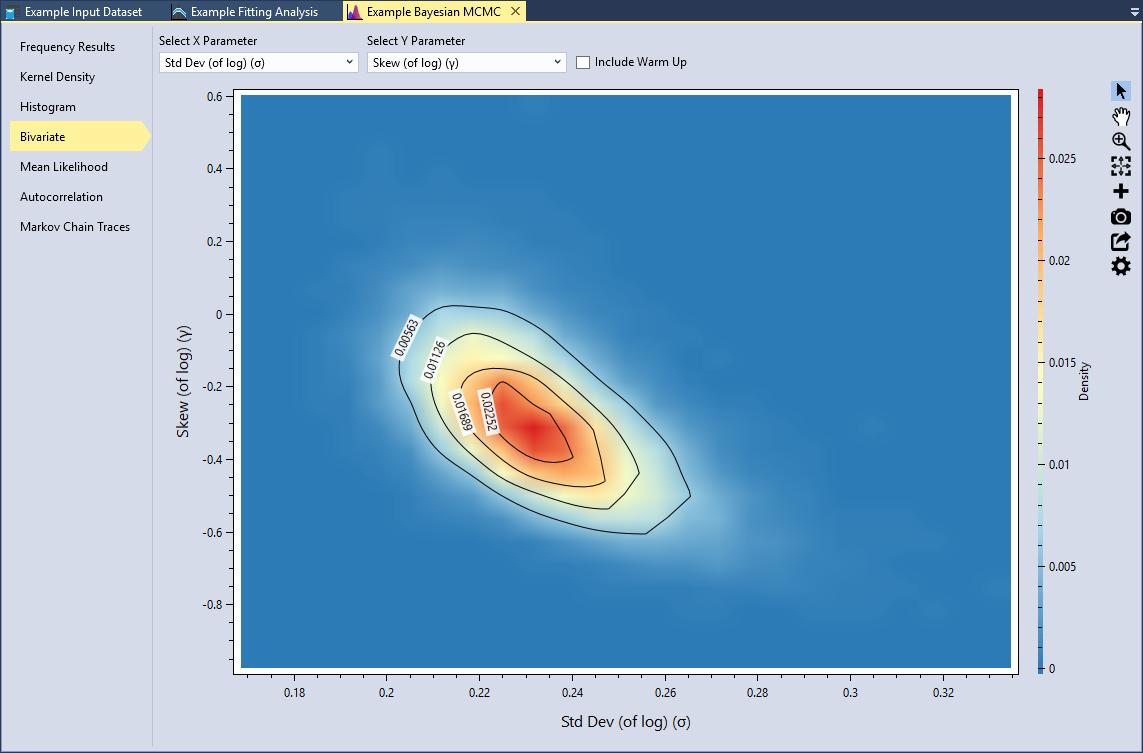Activate the pan hand tool
Screen dimensions: 1143x753
1121,116
